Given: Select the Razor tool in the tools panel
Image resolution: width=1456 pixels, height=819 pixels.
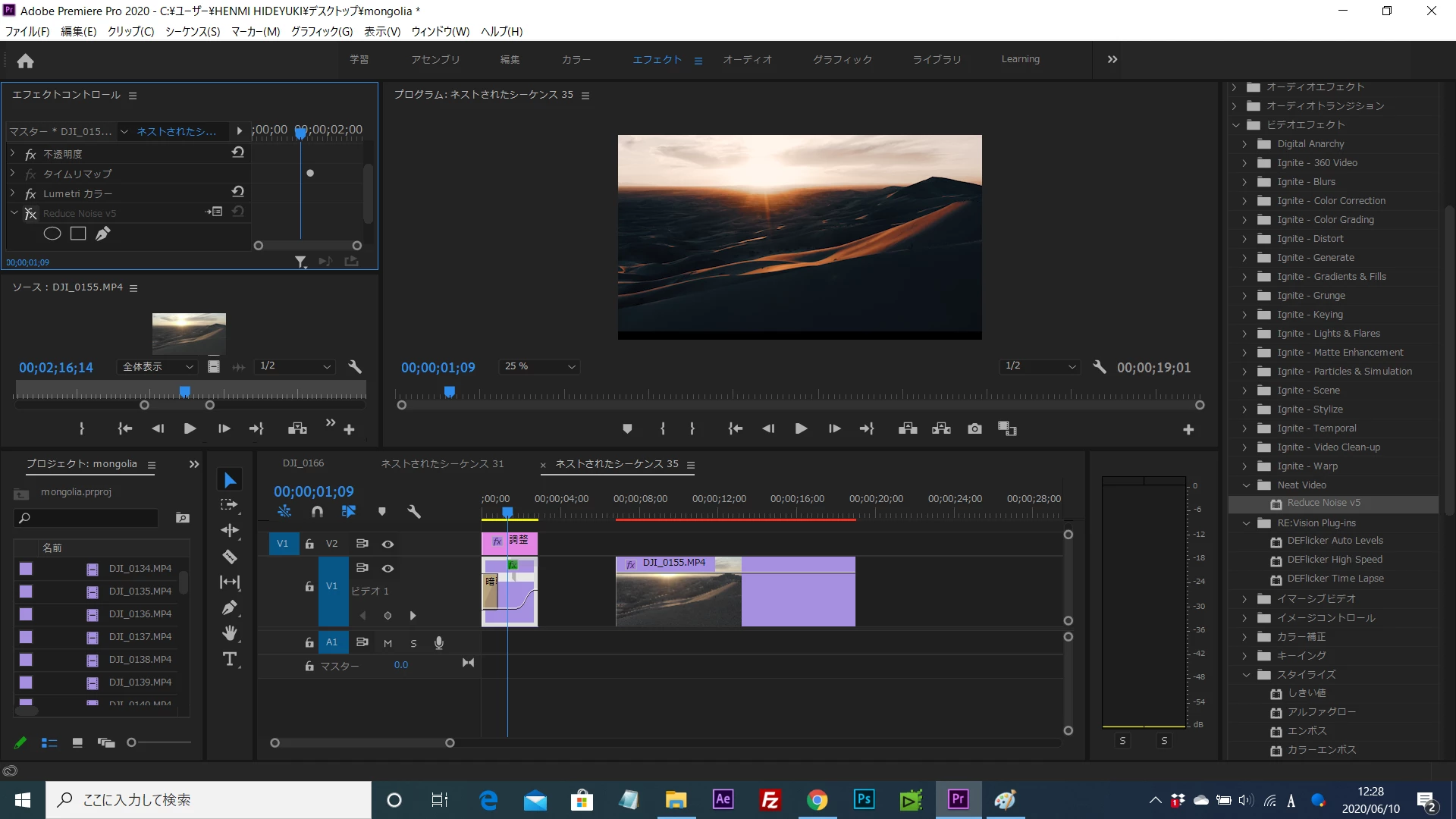Looking at the screenshot, I should click(230, 557).
